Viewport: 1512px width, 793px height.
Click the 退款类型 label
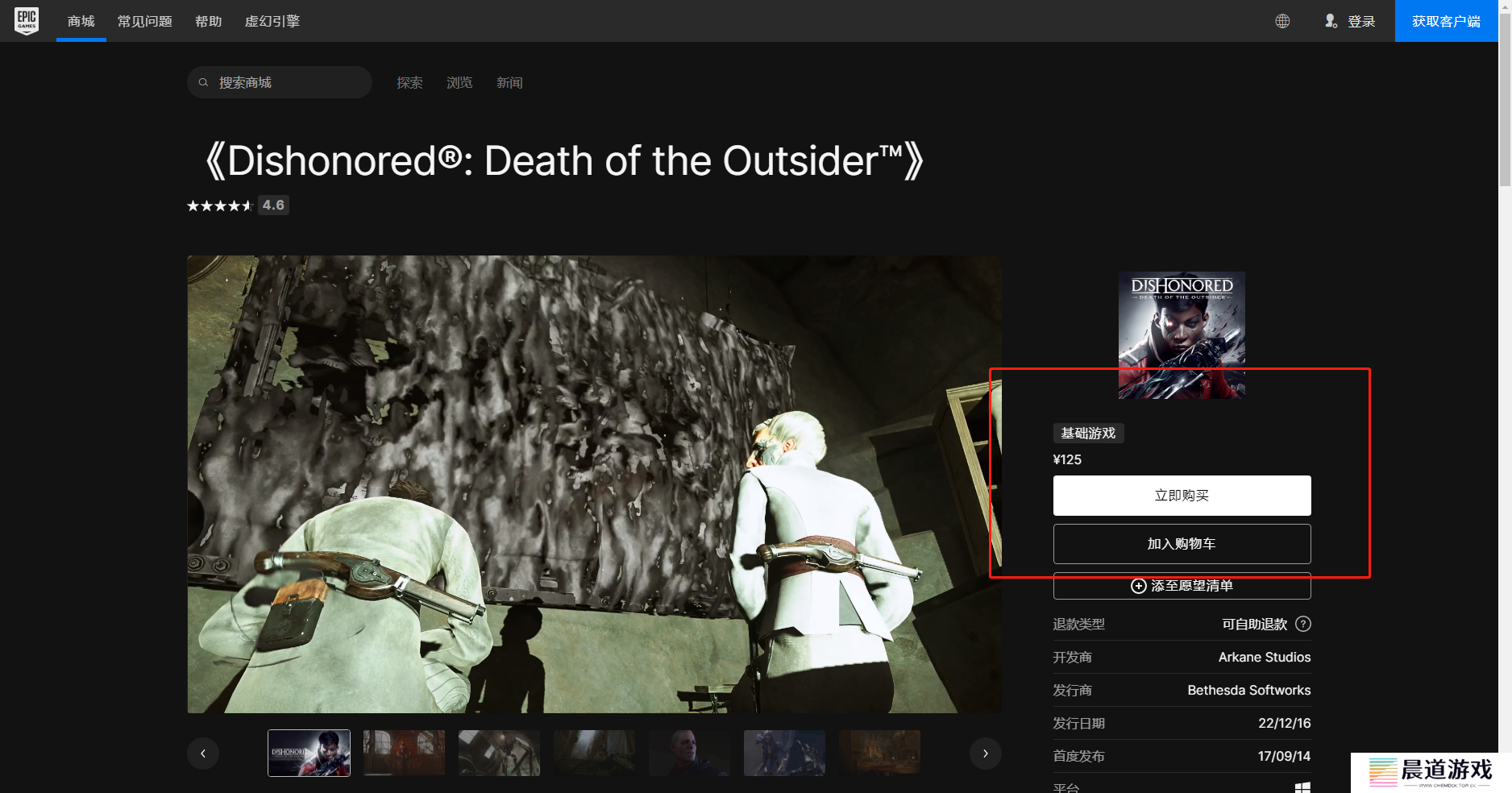pyautogui.click(x=1078, y=624)
